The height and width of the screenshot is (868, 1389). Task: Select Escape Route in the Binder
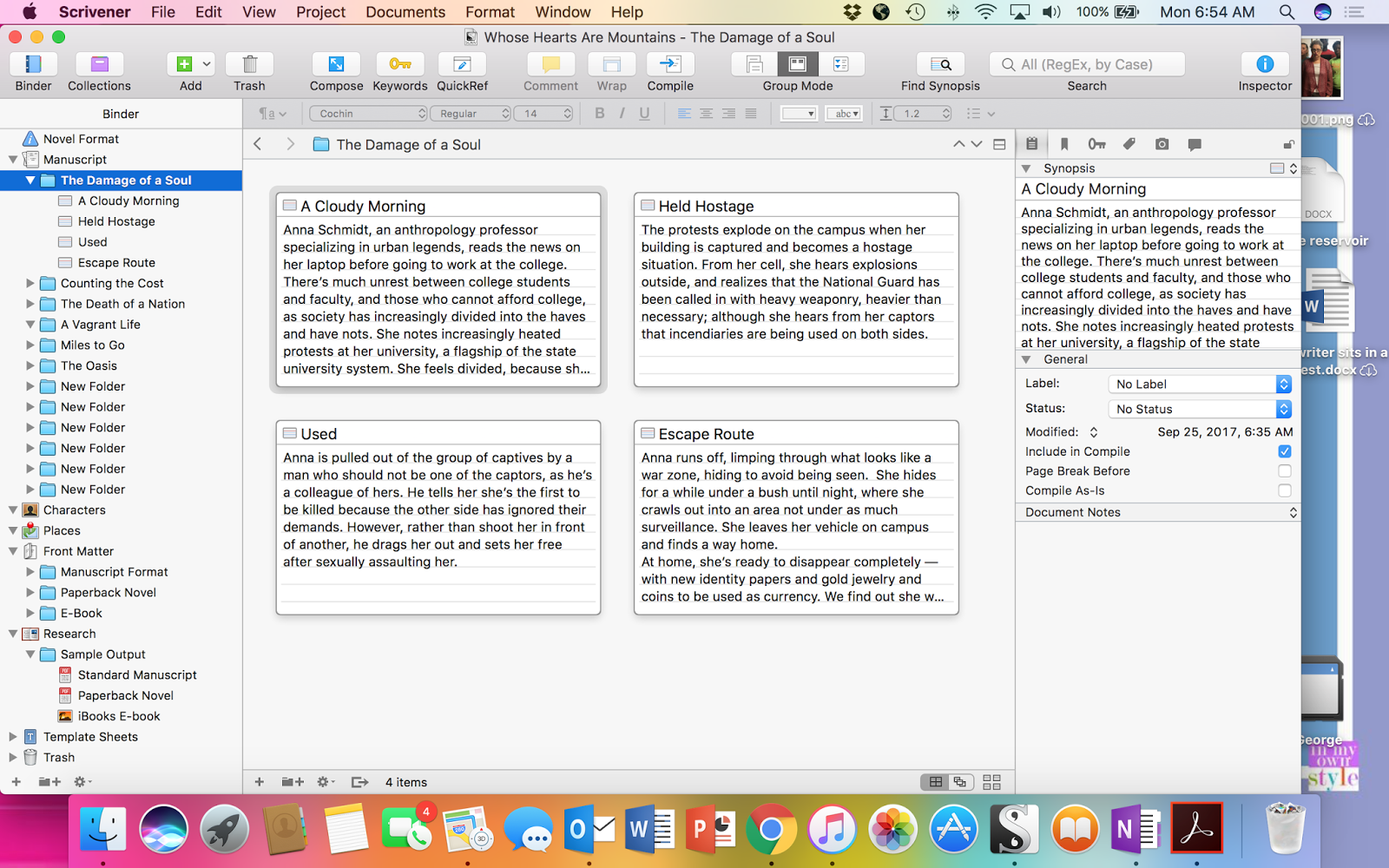pos(116,262)
